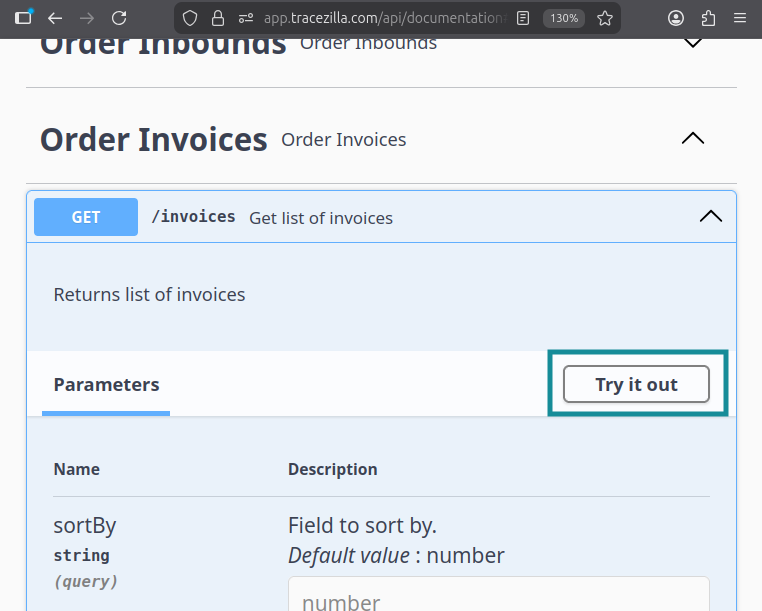Image resolution: width=762 pixels, height=611 pixels.
Task: Open the Firefox hamburger application menu
Action: coord(740,18)
